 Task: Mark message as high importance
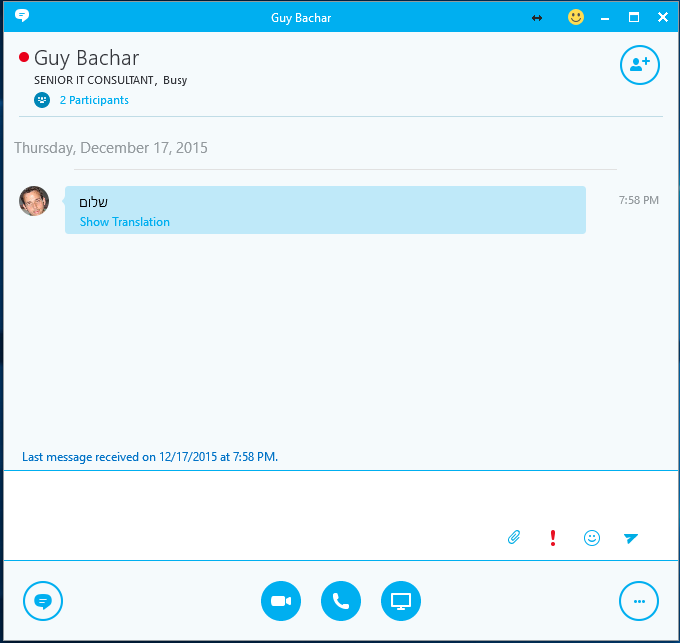(x=553, y=538)
